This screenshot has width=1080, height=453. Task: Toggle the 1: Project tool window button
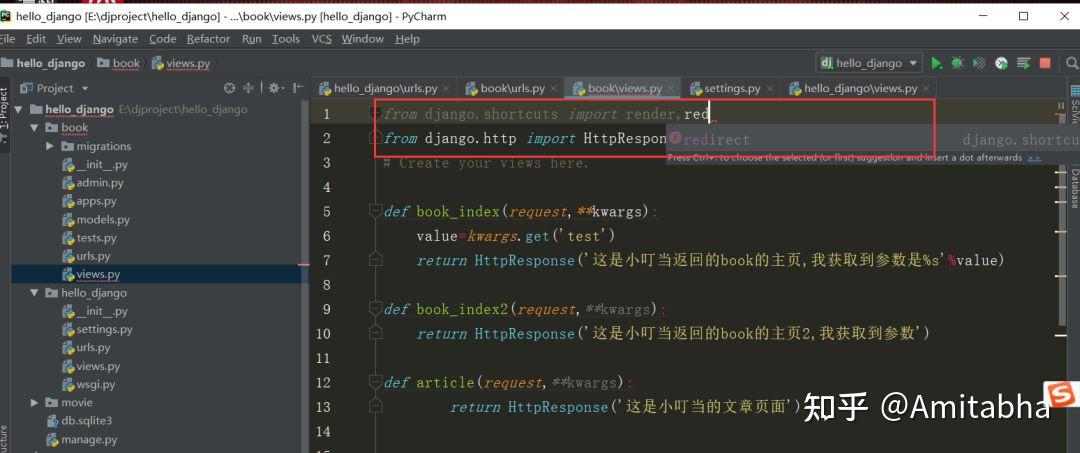[4, 114]
